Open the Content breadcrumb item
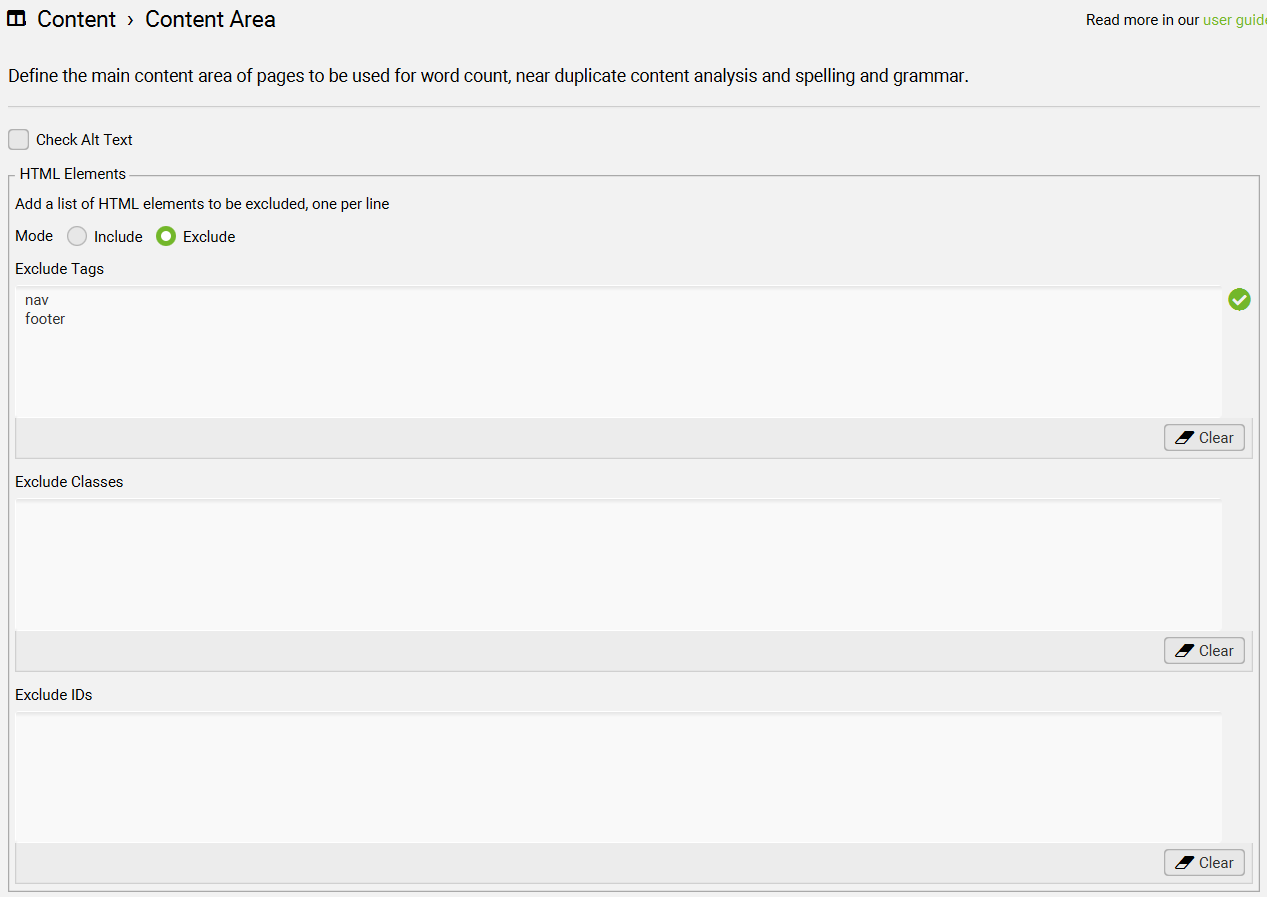 point(77,19)
